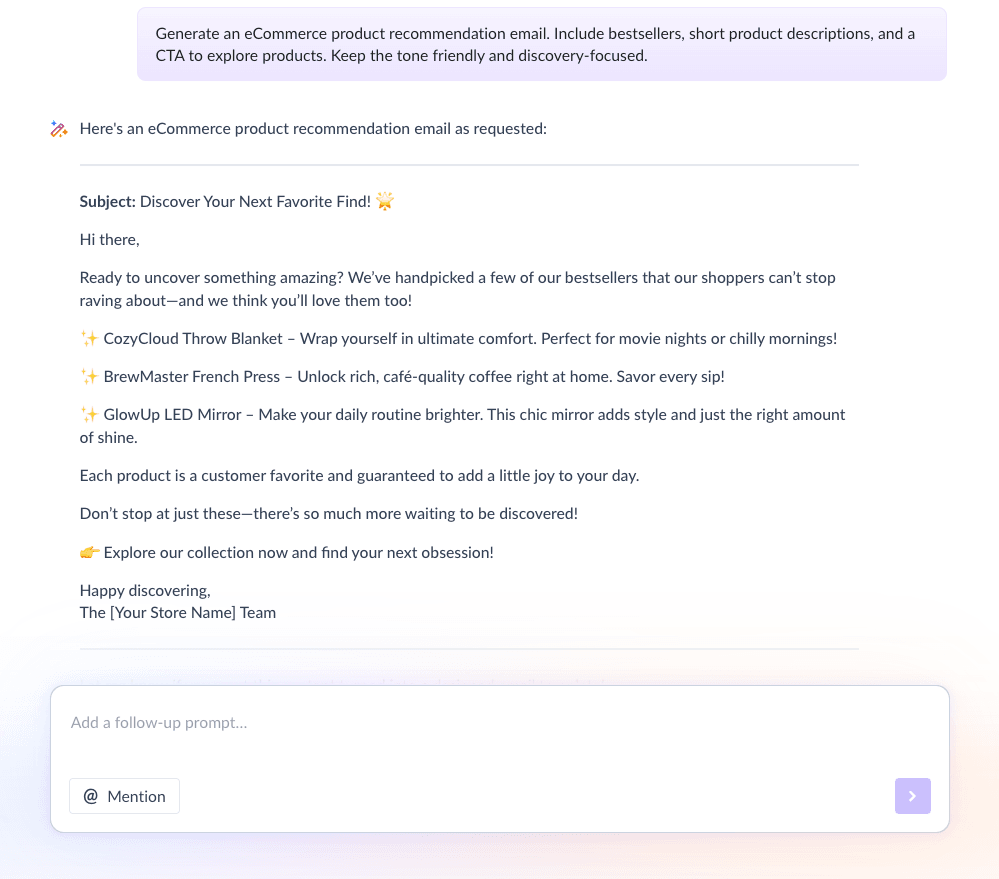Select the Subject line of the email
999x879 pixels.
(236, 201)
